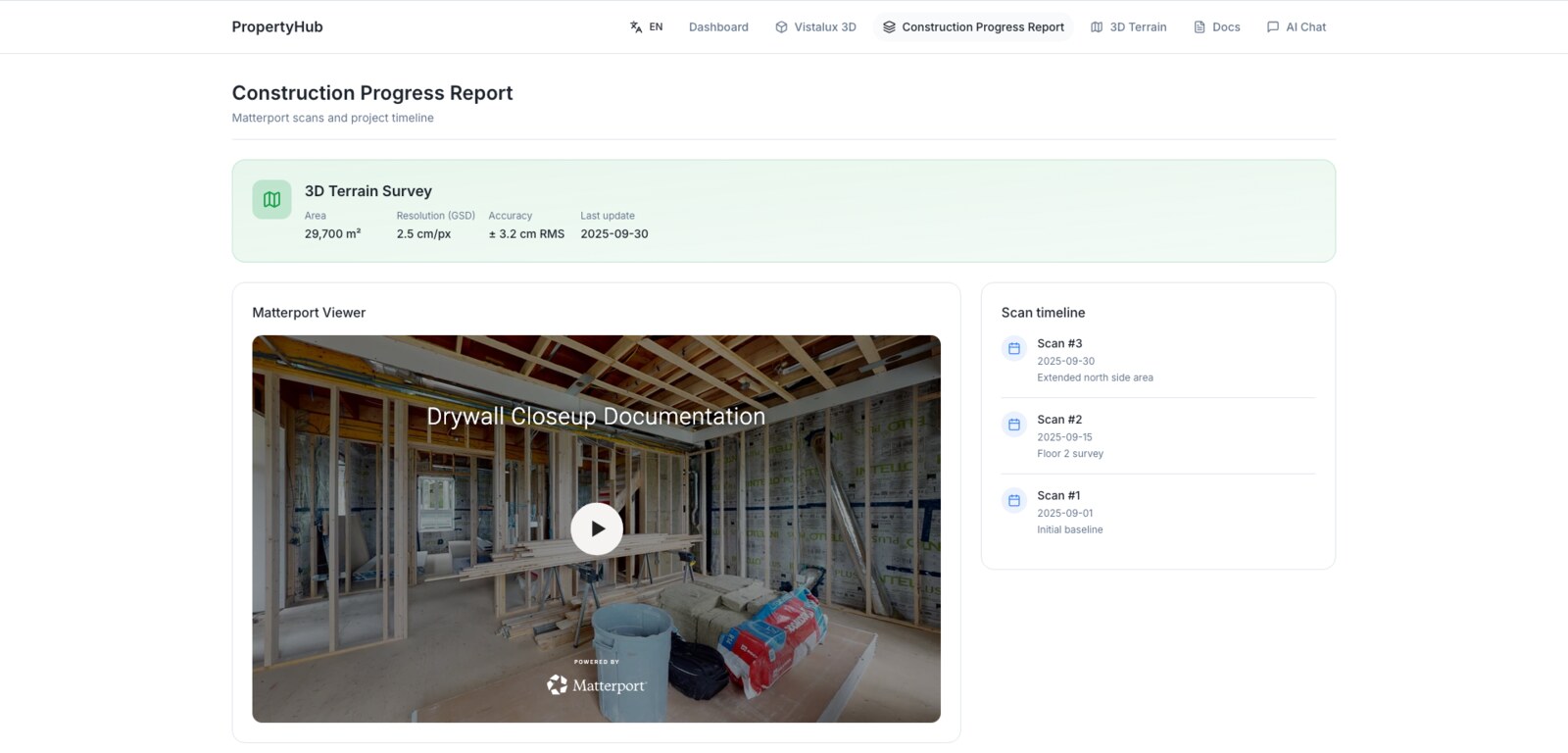Click the PropertyHub logo text
Viewport: 1568px width, 753px height.
point(277,26)
